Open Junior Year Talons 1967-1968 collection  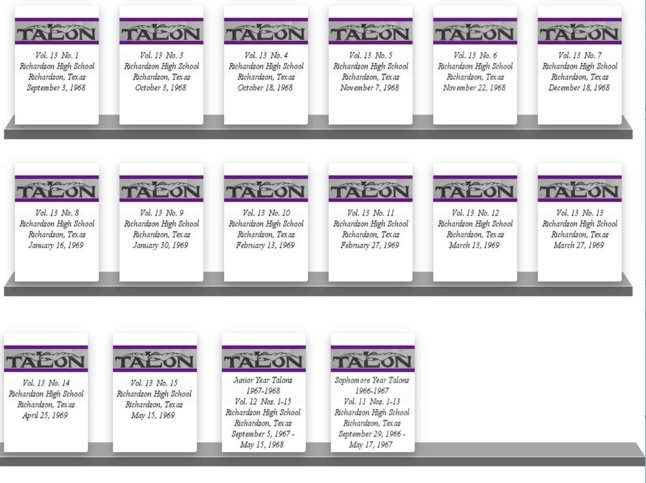pos(263,412)
